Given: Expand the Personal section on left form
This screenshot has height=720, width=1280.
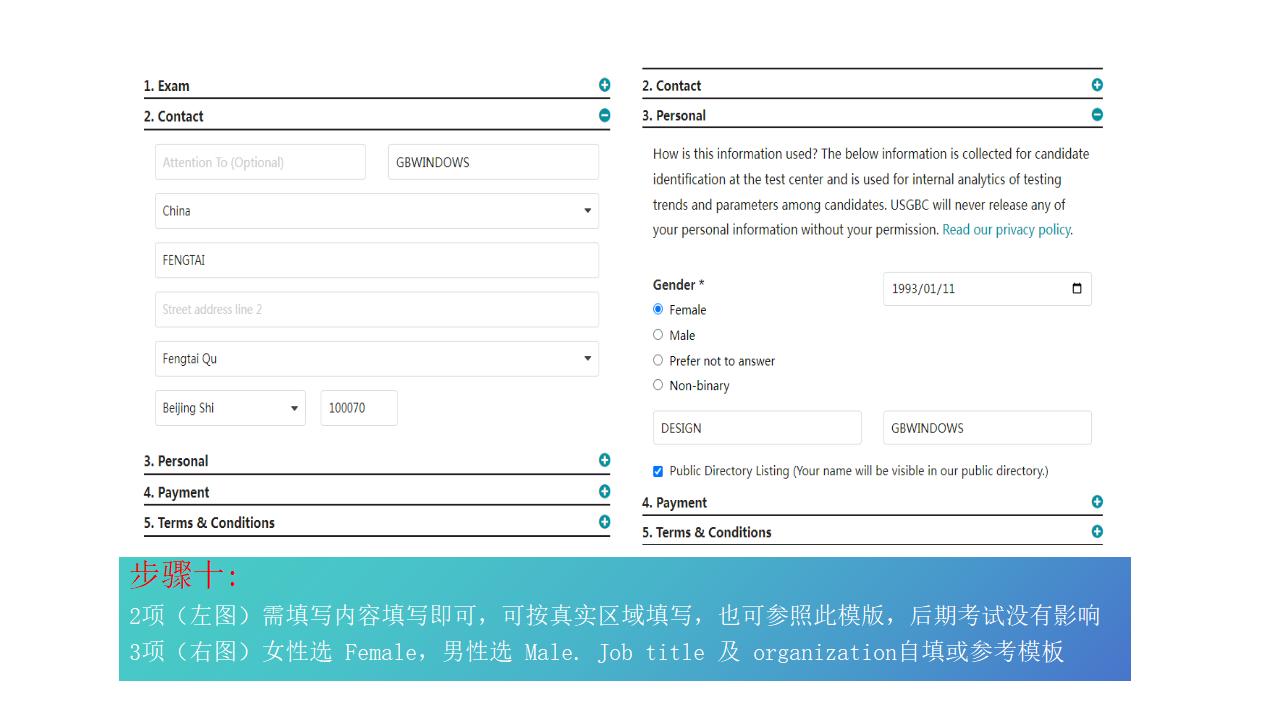Looking at the screenshot, I should (604, 460).
